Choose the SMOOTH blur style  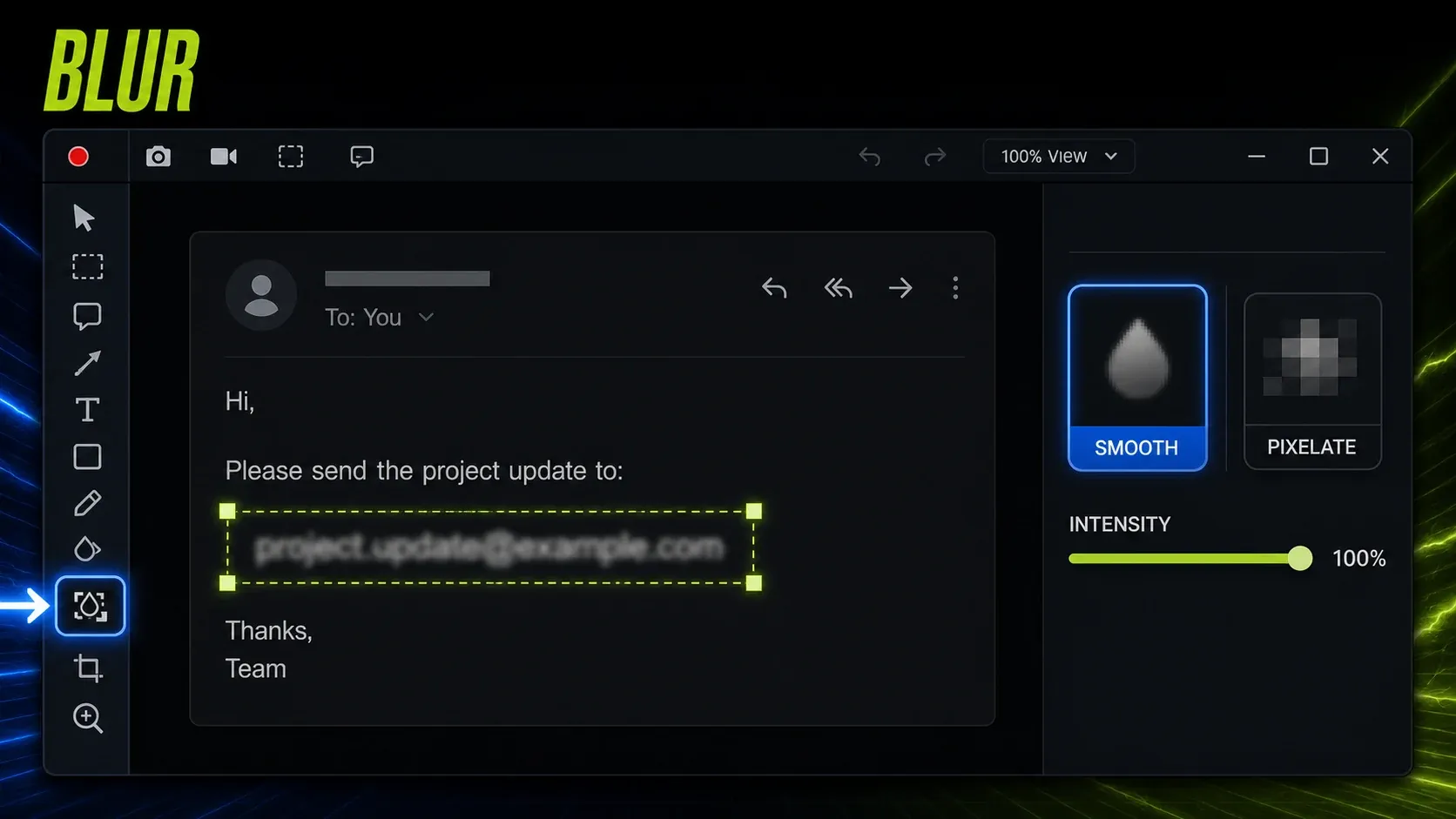pyautogui.click(x=1137, y=378)
